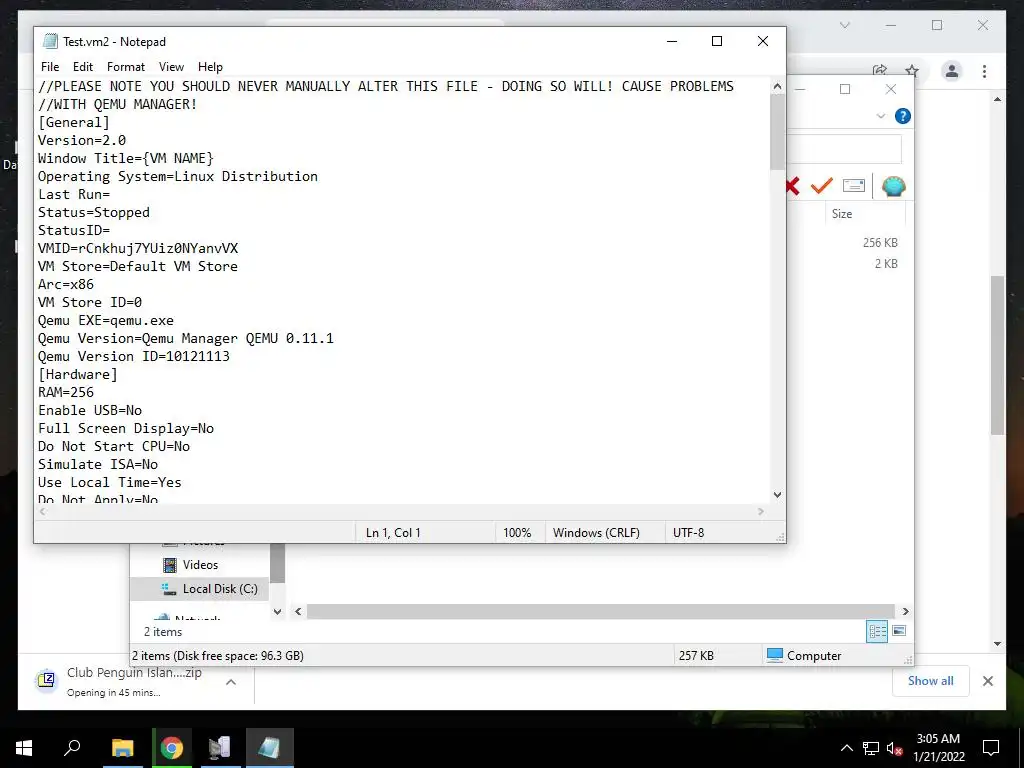Open the Notepad Help menu
The height and width of the screenshot is (768, 1024).
click(x=210, y=67)
